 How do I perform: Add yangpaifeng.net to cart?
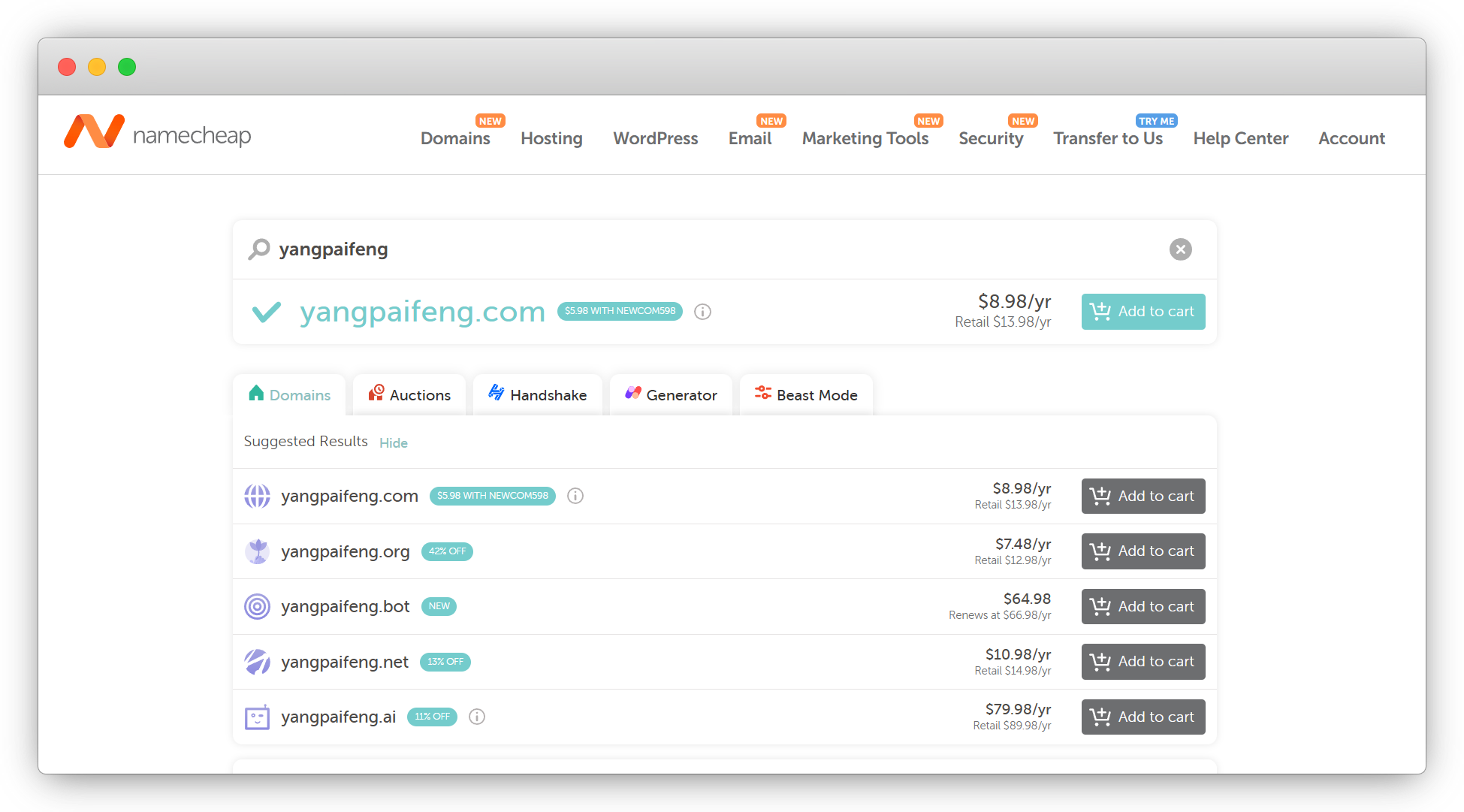[1143, 662]
